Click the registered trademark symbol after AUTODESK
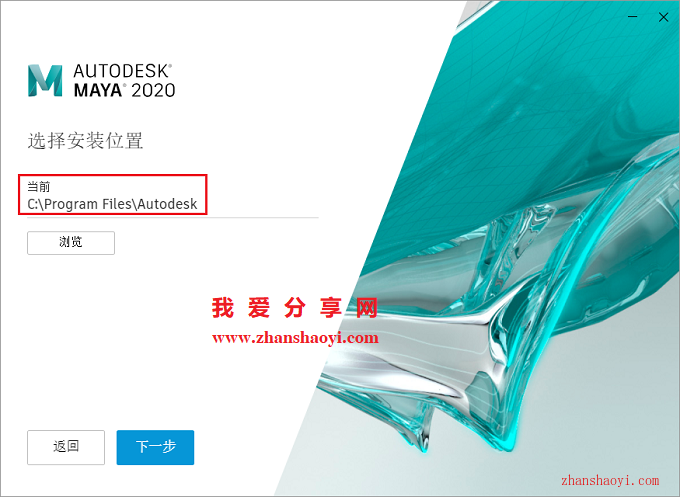Viewport: 680px width, 497px height. [170, 66]
